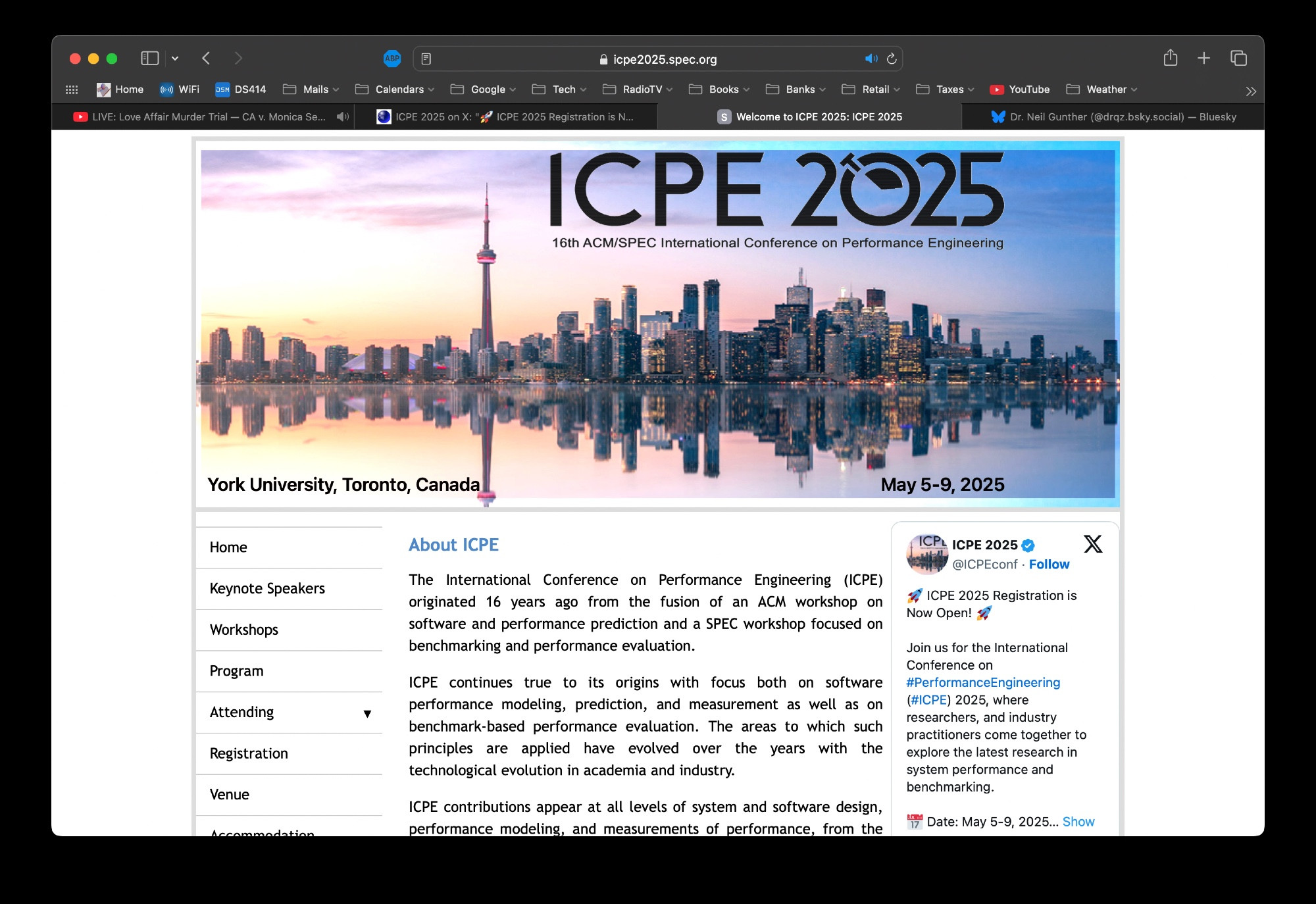This screenshot has width=1316, height=904.
Task: Open the WiFi bookmark
Action: pyautogui.click(x=179, y=89)
